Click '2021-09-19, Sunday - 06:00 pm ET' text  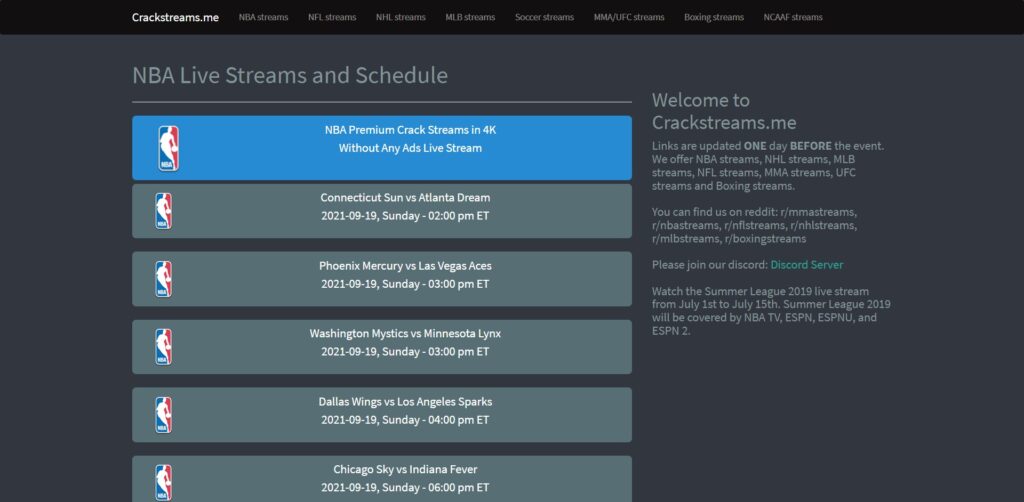pyautogui.click(x=405, y=488)
